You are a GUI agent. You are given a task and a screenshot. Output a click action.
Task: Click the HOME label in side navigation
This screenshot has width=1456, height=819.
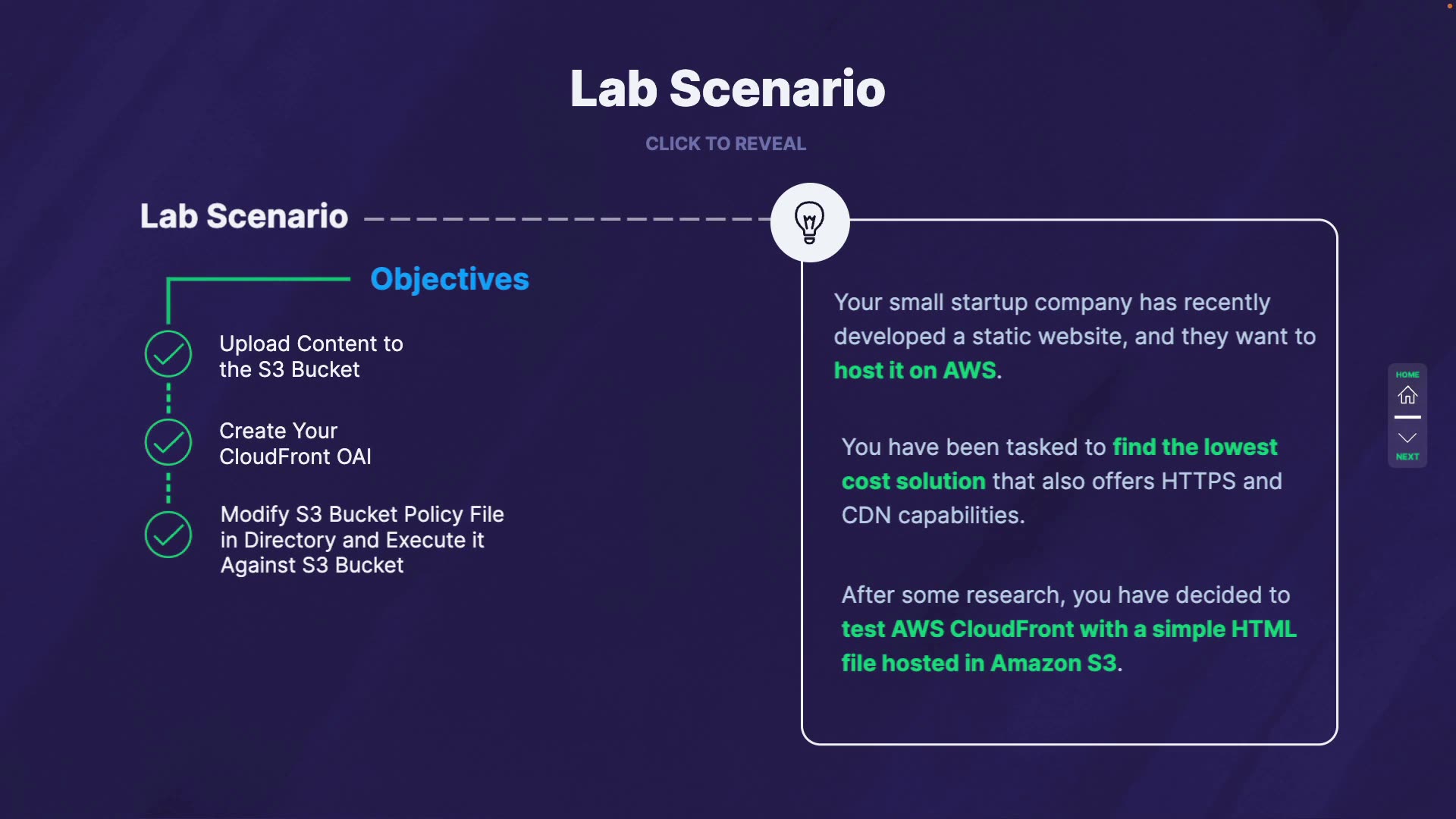click(x=1407, y=375)
